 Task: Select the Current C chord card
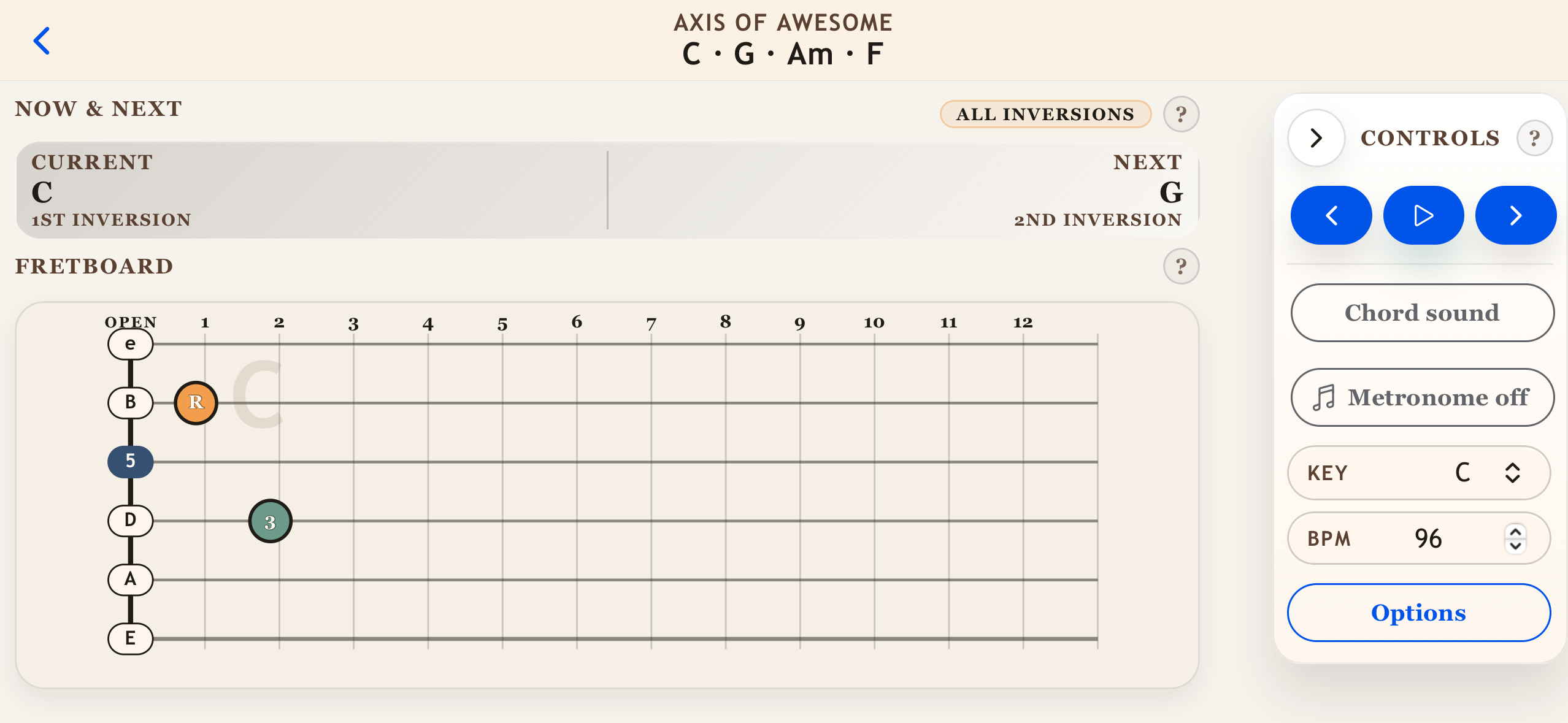coord(312,191)
